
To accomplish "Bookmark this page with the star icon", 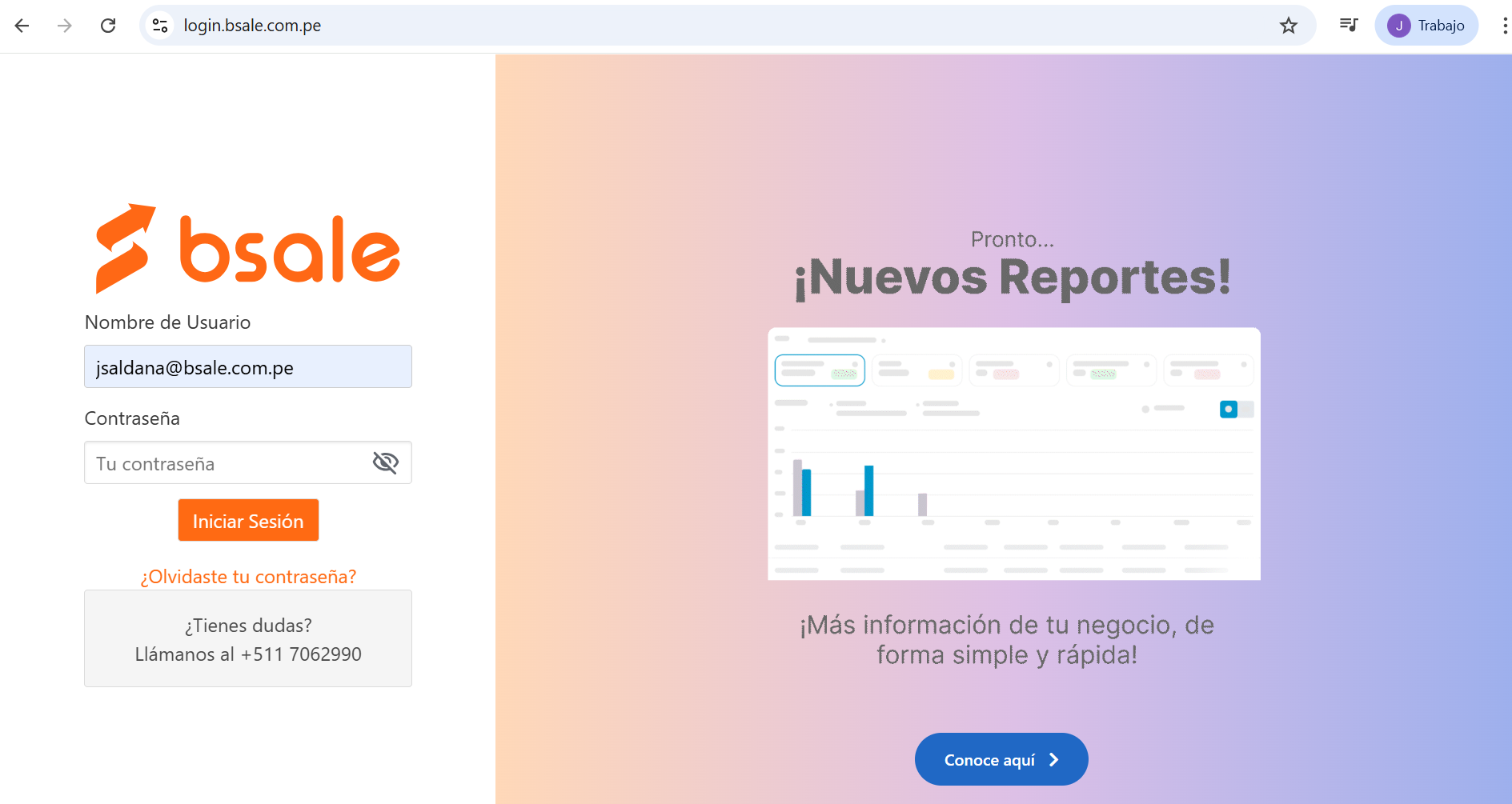I will pos(1289,26).
